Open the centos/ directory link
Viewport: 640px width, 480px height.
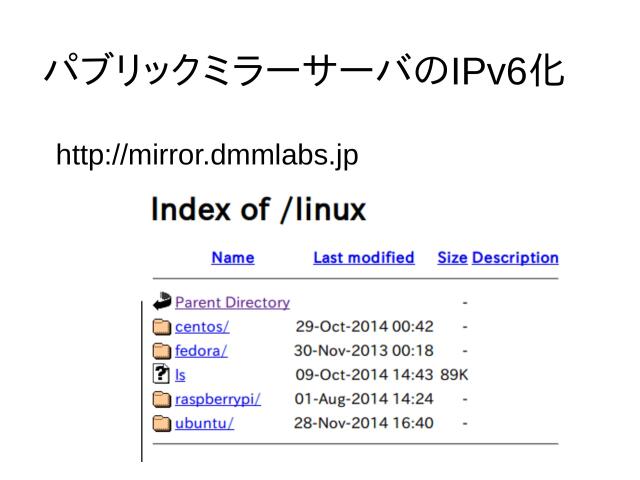click(x=202, y=326)
